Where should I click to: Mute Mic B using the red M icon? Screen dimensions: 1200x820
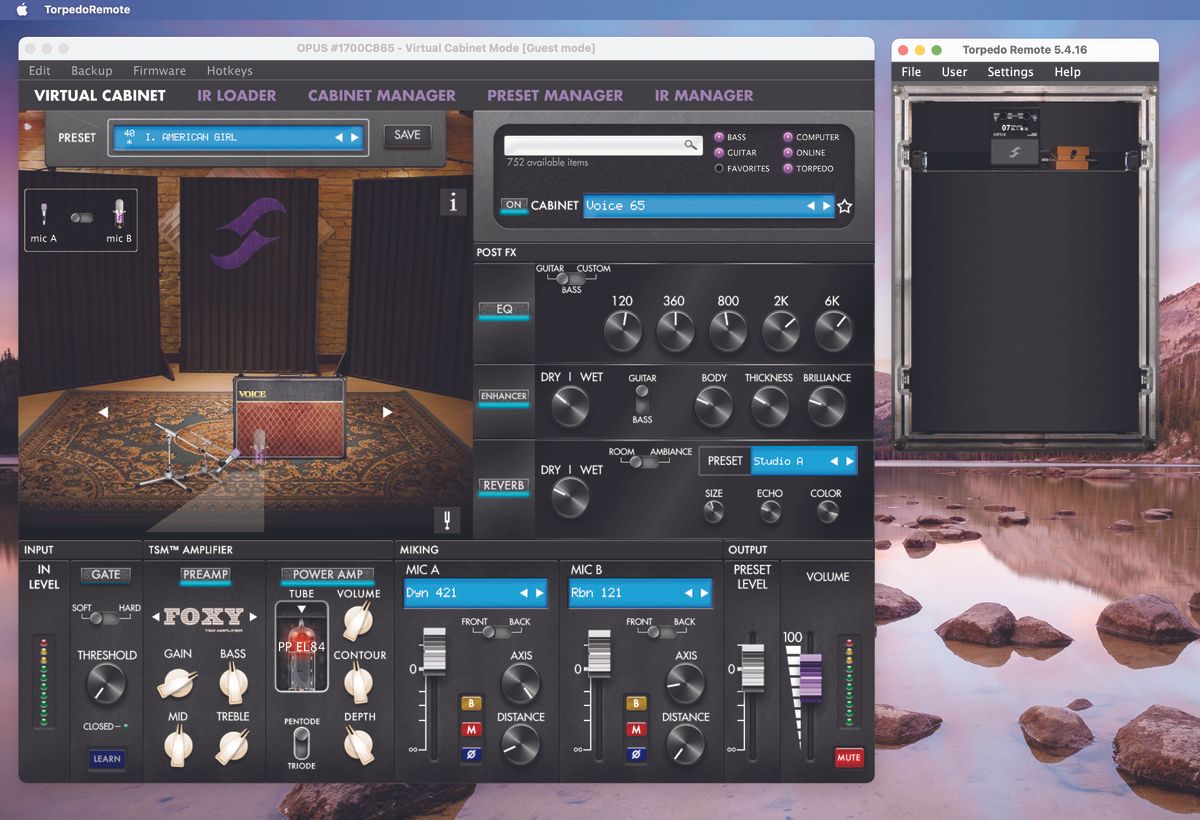pos(635,730)
